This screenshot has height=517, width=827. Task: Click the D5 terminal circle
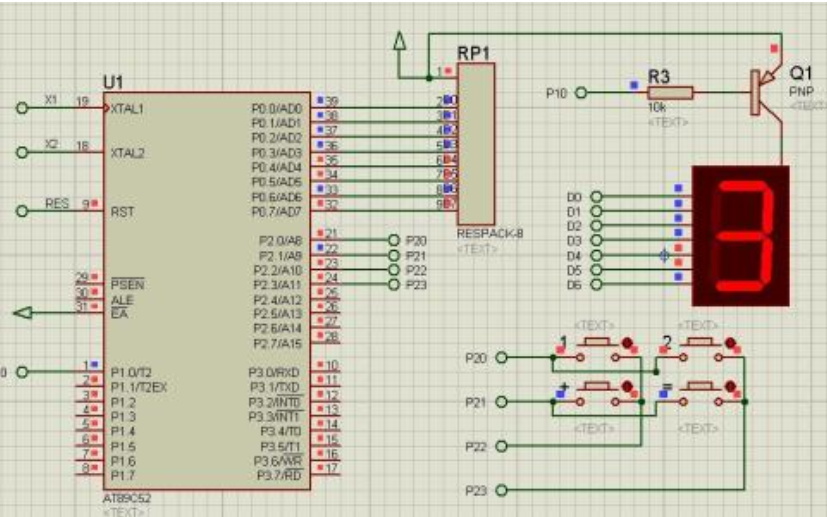pyautogui.click(x=596, y=270)
